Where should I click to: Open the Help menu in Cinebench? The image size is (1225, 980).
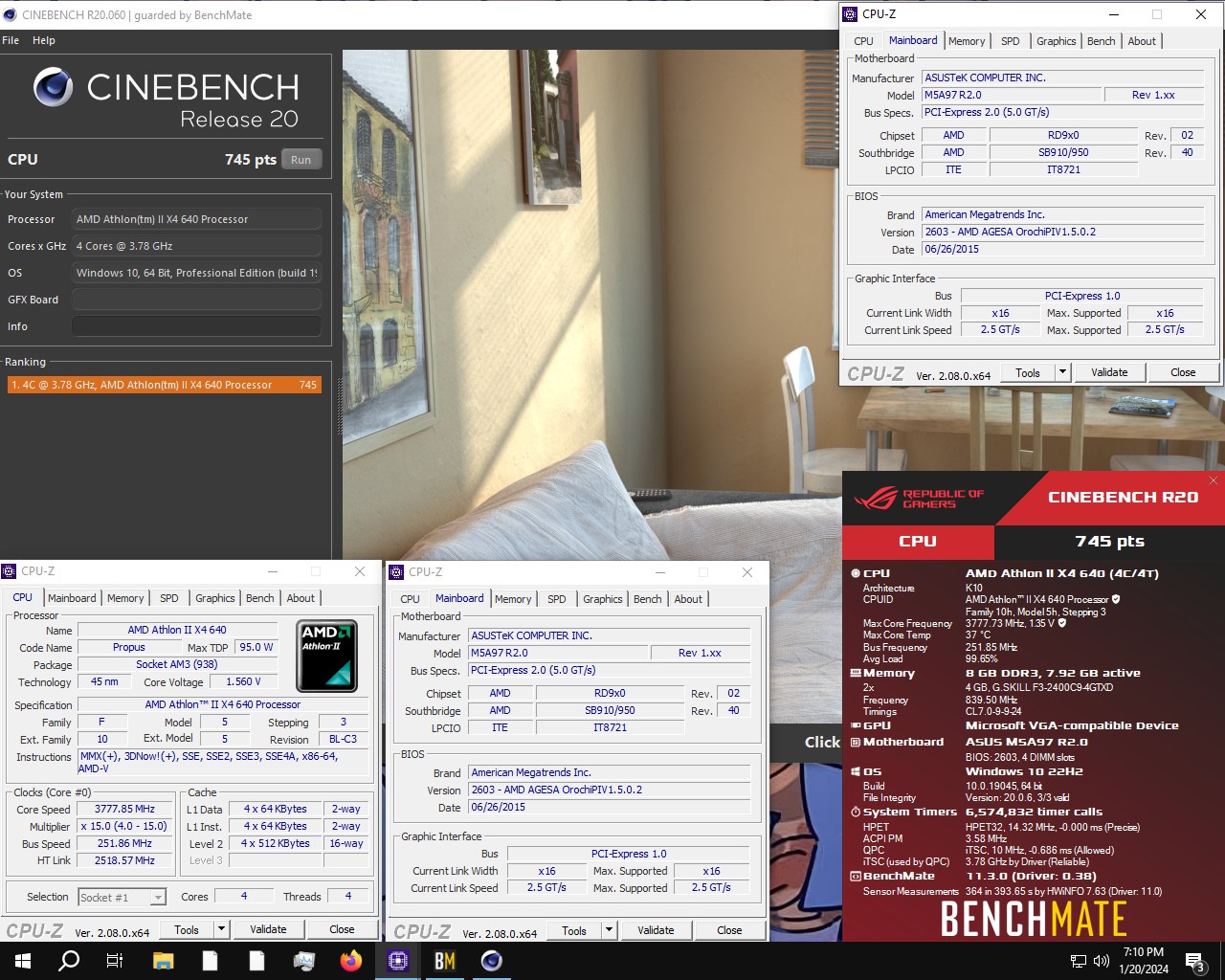(x=44, y=40)
